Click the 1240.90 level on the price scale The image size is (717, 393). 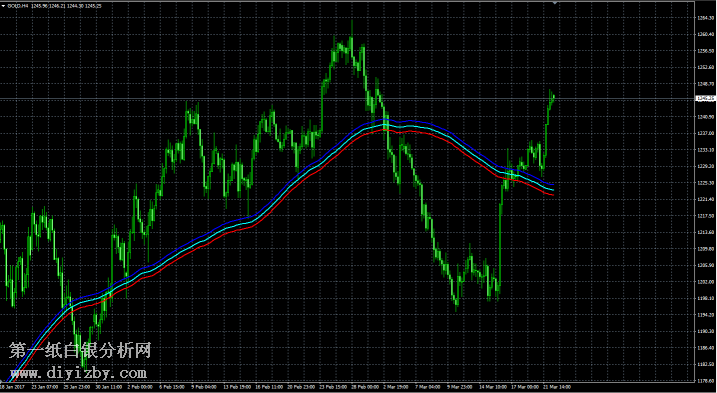(706, 117)
